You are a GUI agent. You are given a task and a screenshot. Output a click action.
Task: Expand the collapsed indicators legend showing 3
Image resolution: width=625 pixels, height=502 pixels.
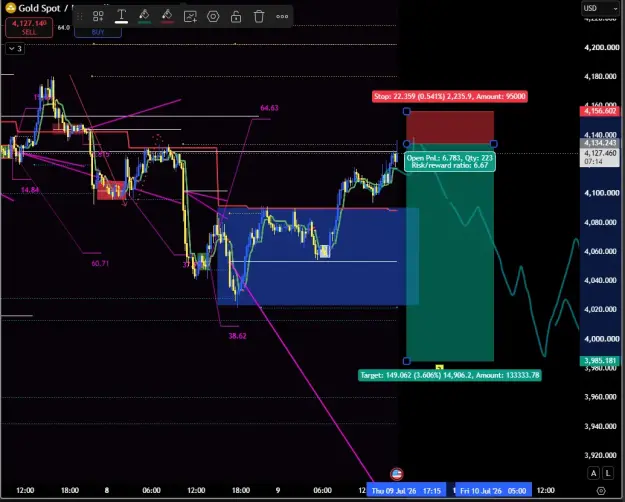pos(15,49)
